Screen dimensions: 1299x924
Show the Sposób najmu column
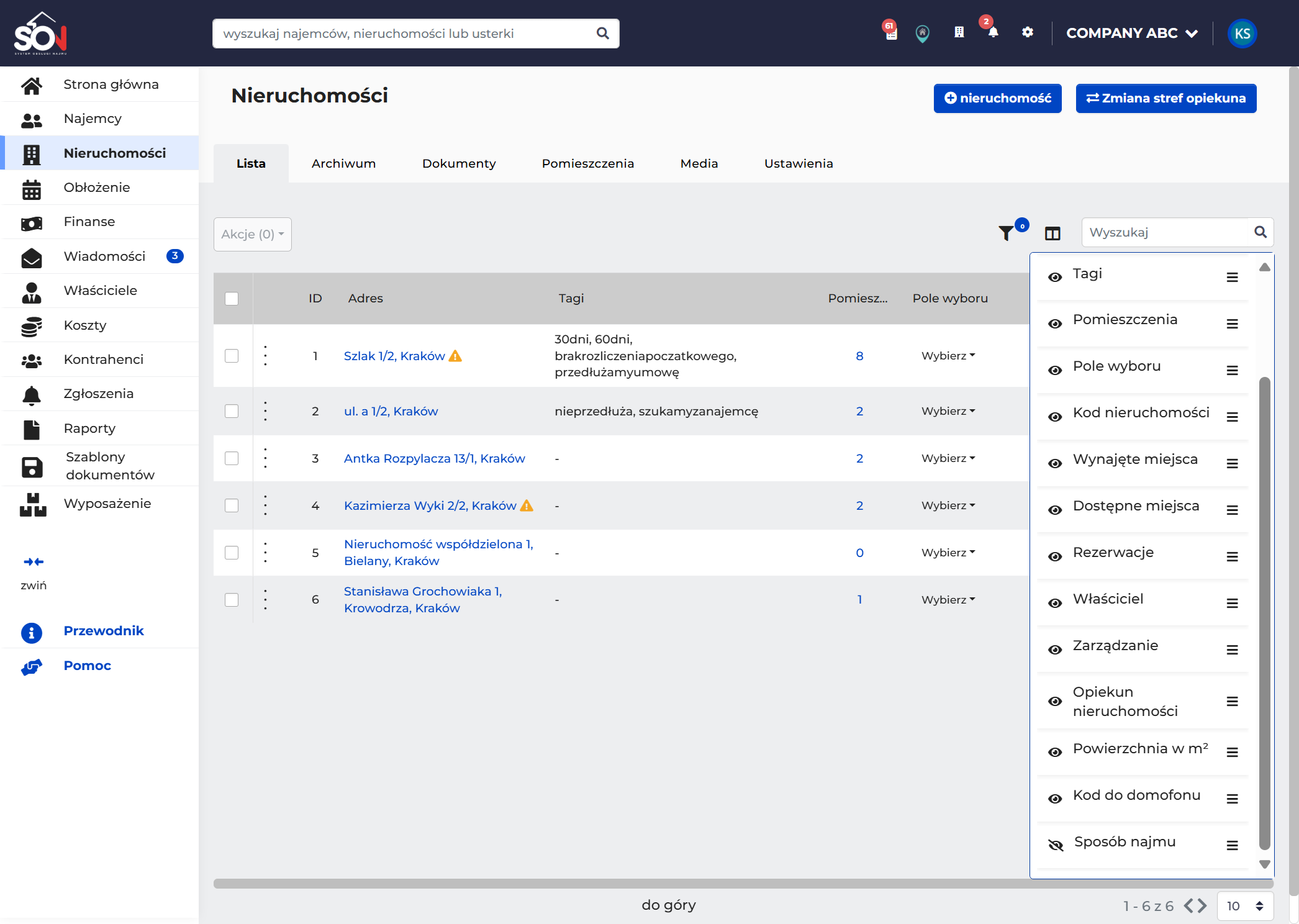click(1056, 845)
